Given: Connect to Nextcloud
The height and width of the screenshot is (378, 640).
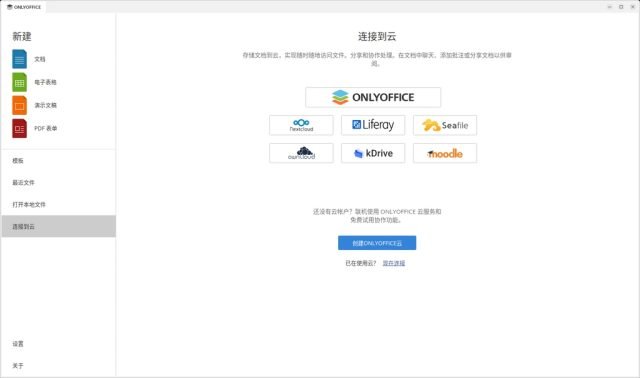Looking at the screenshot, I should (301, 125).
